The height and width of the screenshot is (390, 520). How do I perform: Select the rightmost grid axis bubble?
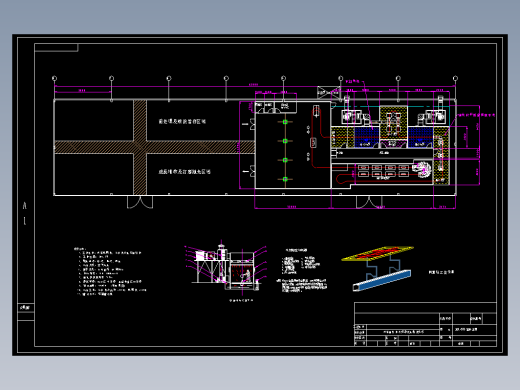coord(455,78)
